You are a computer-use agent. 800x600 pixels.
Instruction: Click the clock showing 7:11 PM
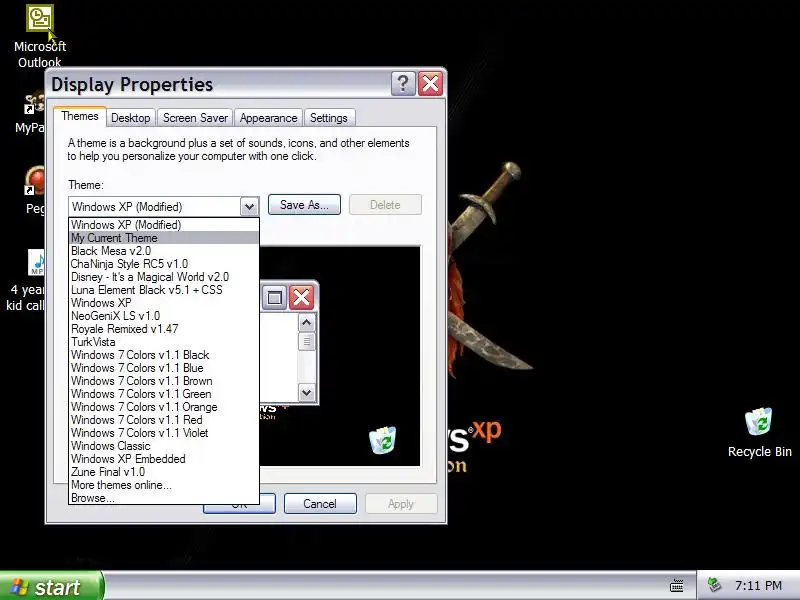pos(759,586)
